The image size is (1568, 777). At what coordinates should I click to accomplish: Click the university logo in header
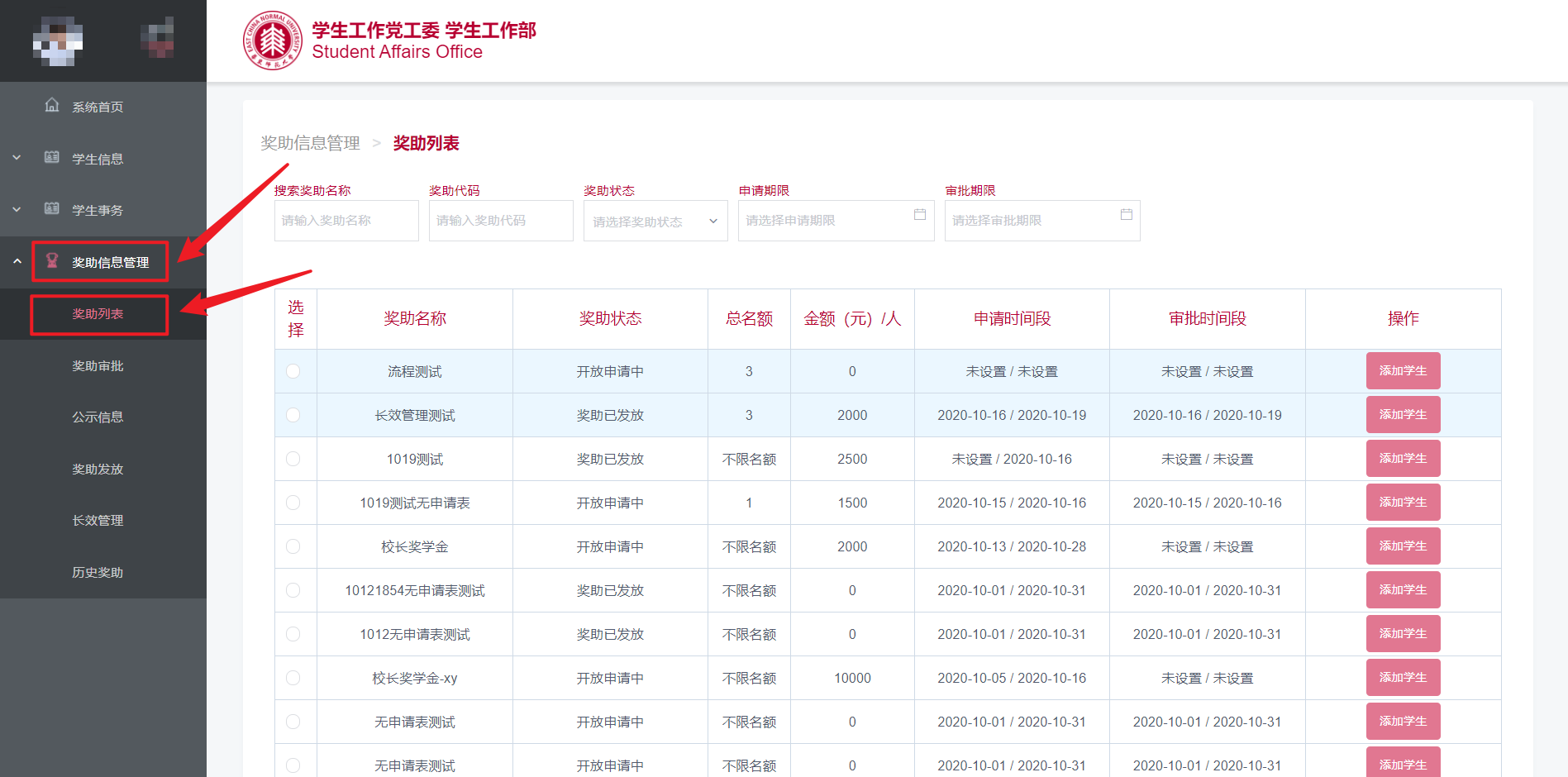point(273,41)
